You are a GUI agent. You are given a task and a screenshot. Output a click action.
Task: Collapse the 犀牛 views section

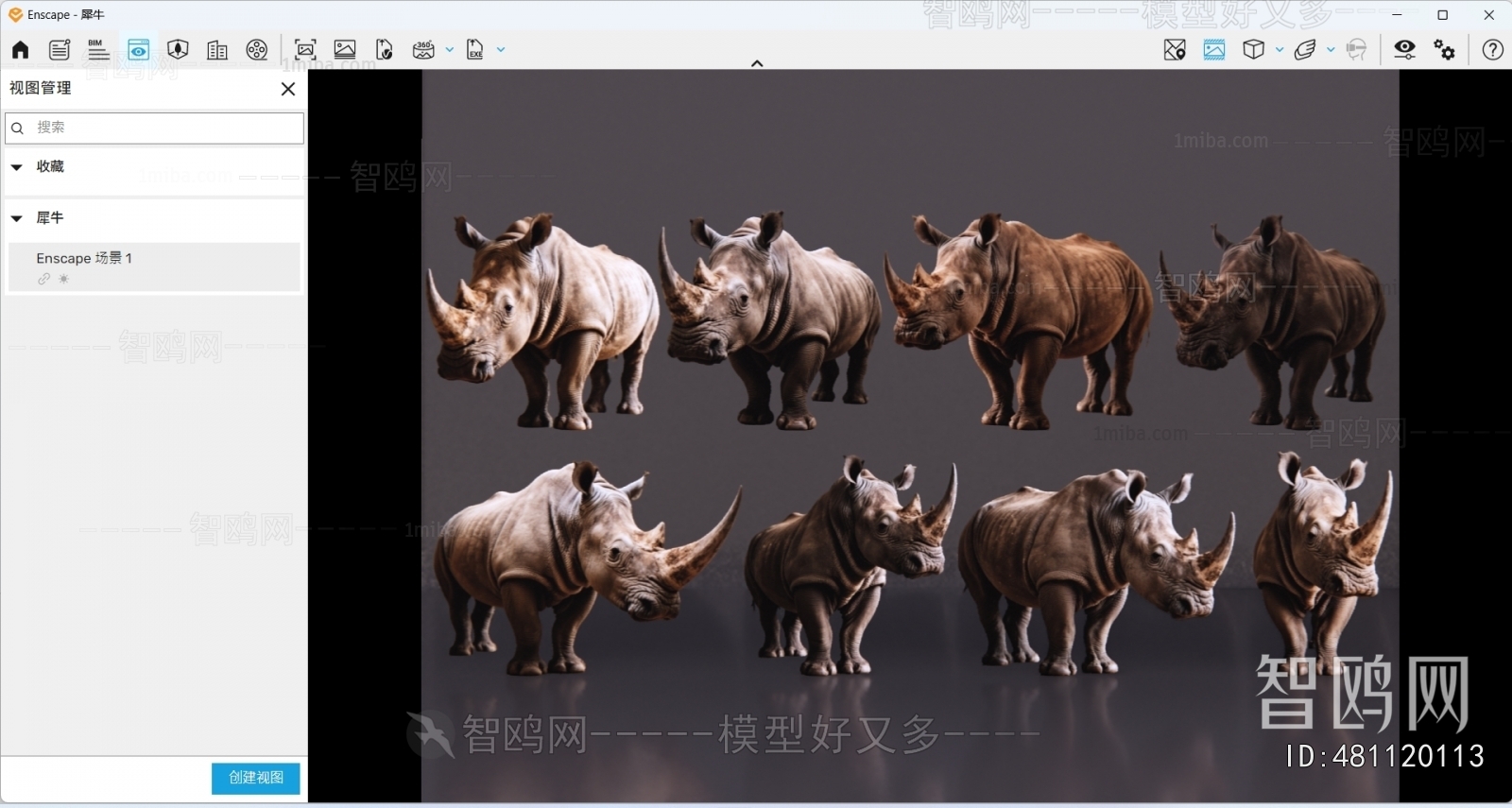(x=16, y=218)
